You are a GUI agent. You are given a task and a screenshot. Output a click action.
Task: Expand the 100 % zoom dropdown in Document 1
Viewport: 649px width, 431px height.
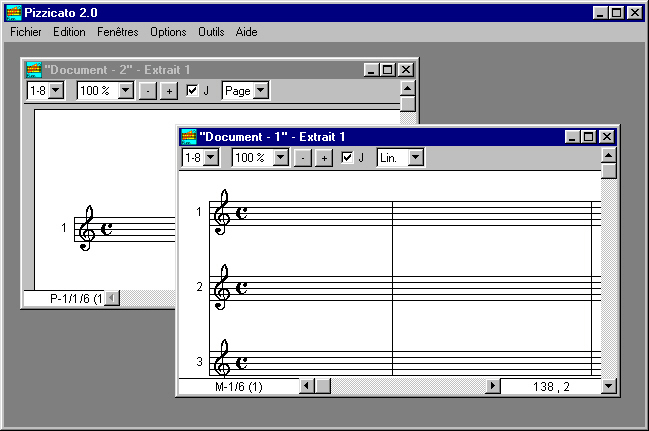281,157
